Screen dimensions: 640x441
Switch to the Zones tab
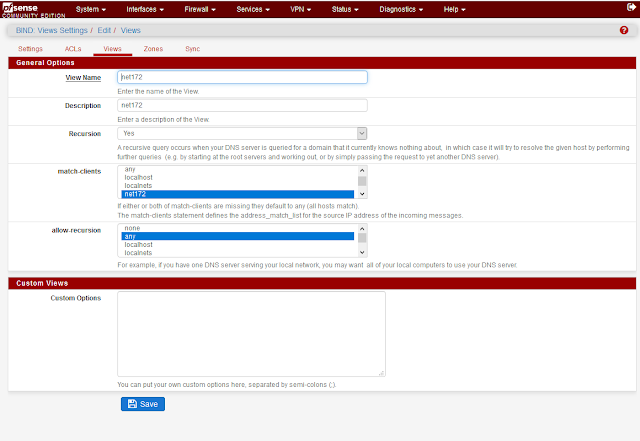pos(151,48)
